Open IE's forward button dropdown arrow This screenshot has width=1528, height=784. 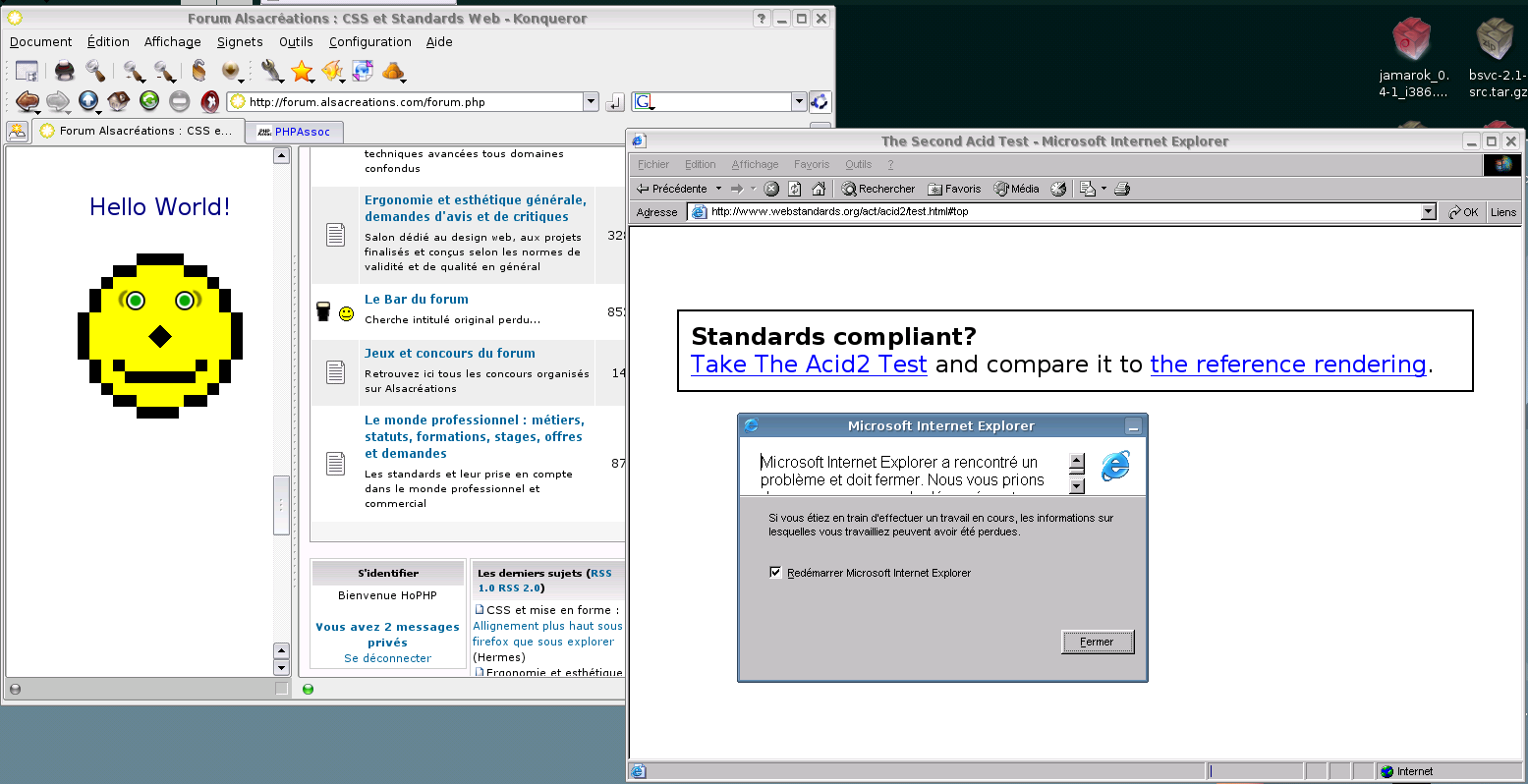[x=754, y=189]
